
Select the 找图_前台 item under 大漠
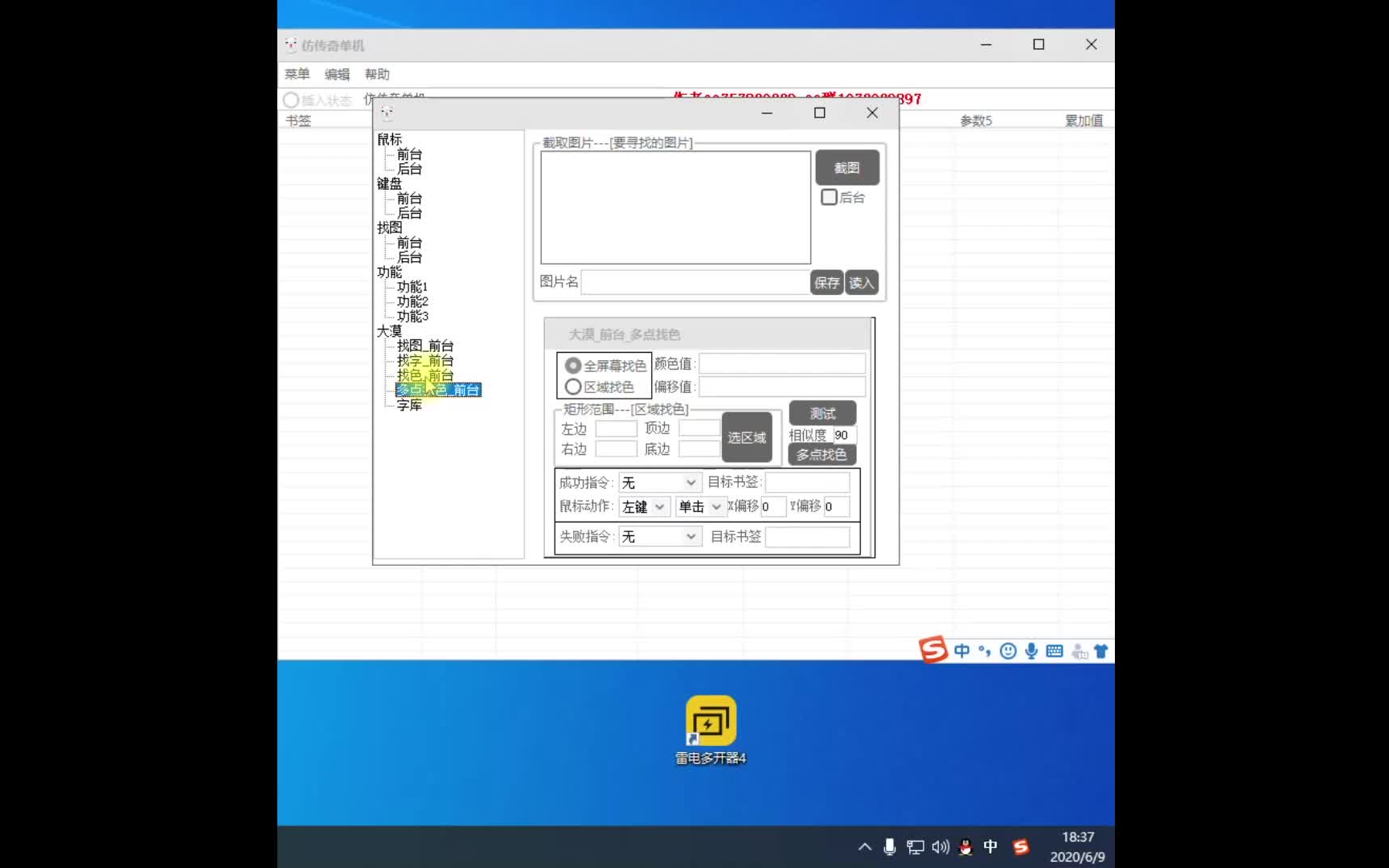(425, 346)
